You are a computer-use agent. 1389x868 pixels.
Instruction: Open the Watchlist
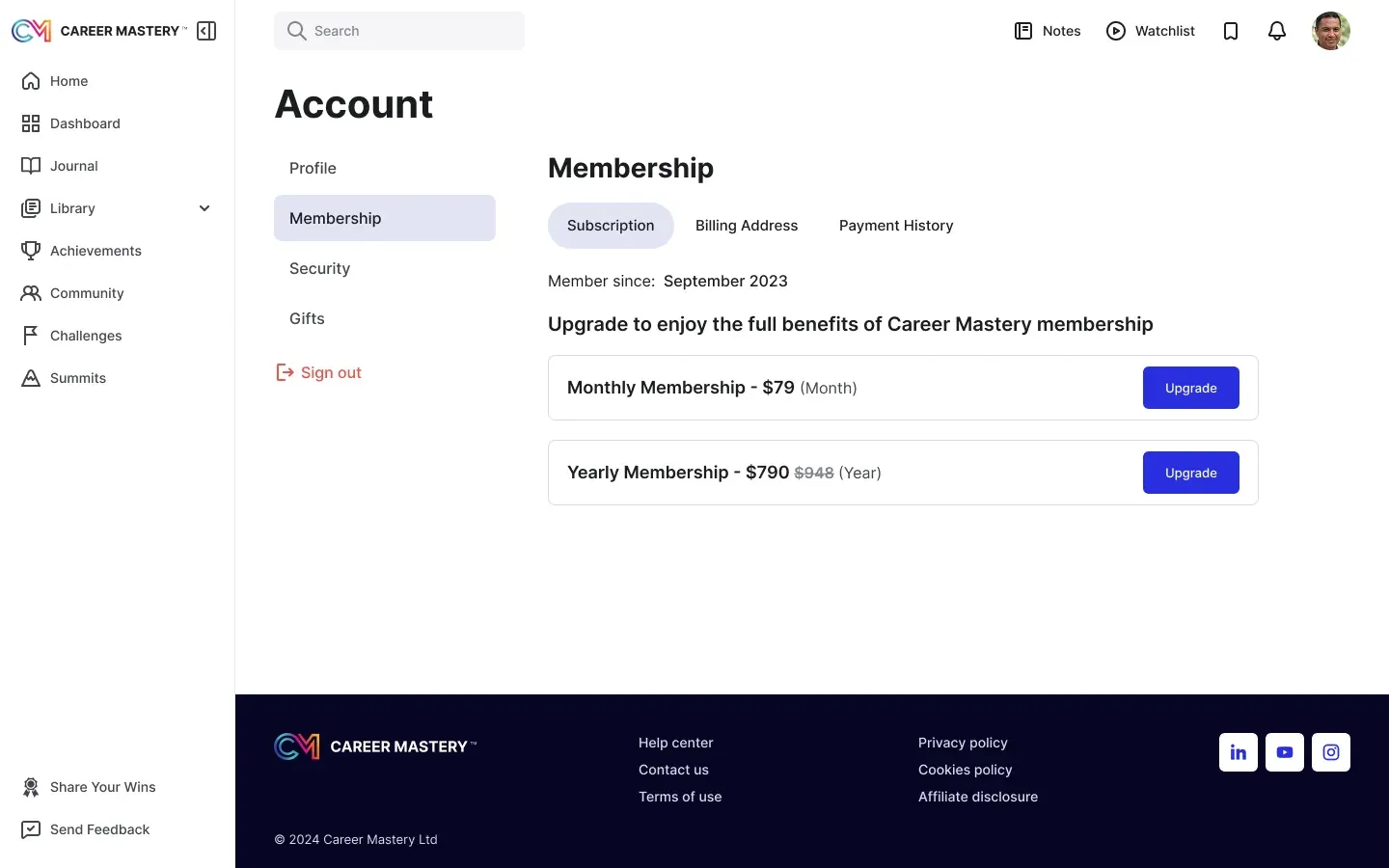tap(1151, 31)
